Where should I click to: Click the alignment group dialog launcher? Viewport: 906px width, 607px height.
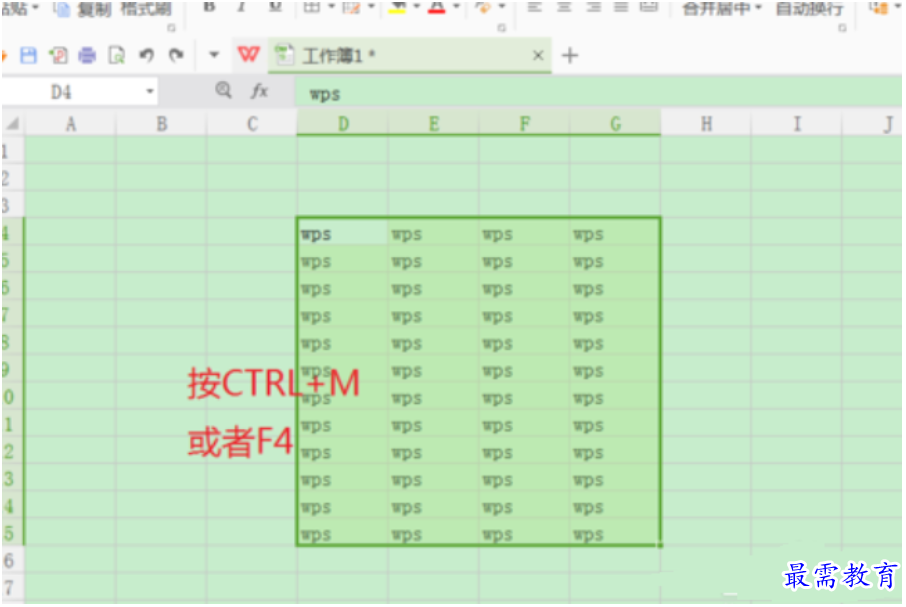842,28
